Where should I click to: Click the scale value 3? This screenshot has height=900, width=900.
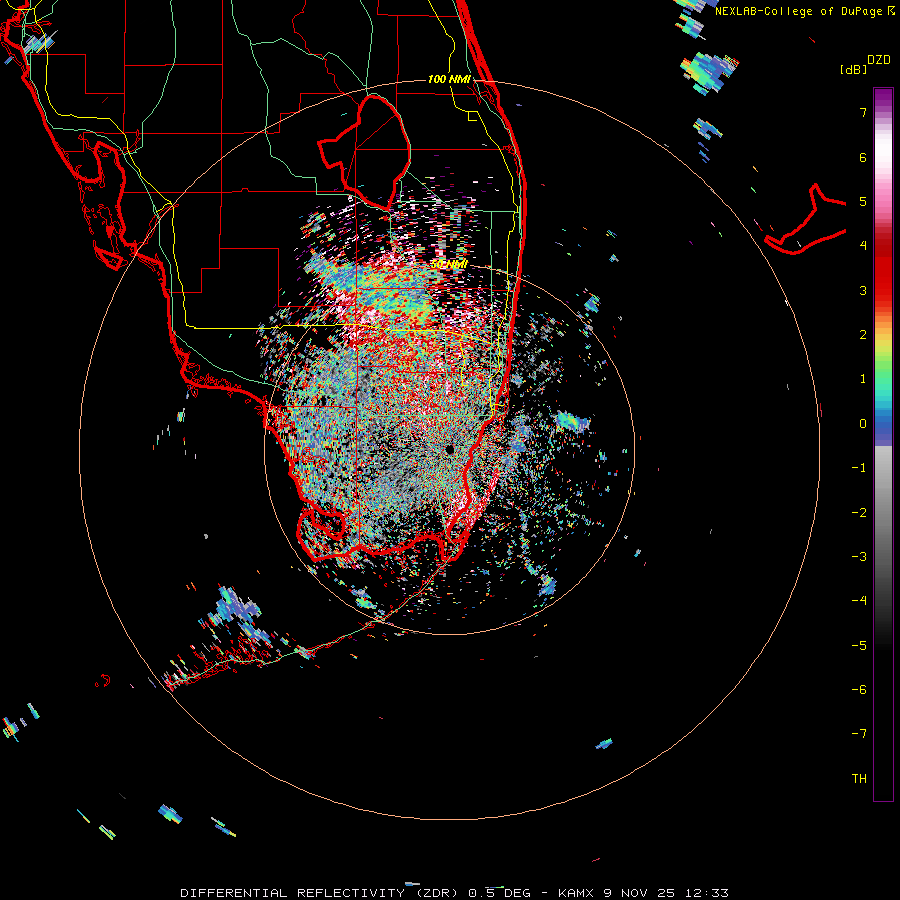(863, 290)
